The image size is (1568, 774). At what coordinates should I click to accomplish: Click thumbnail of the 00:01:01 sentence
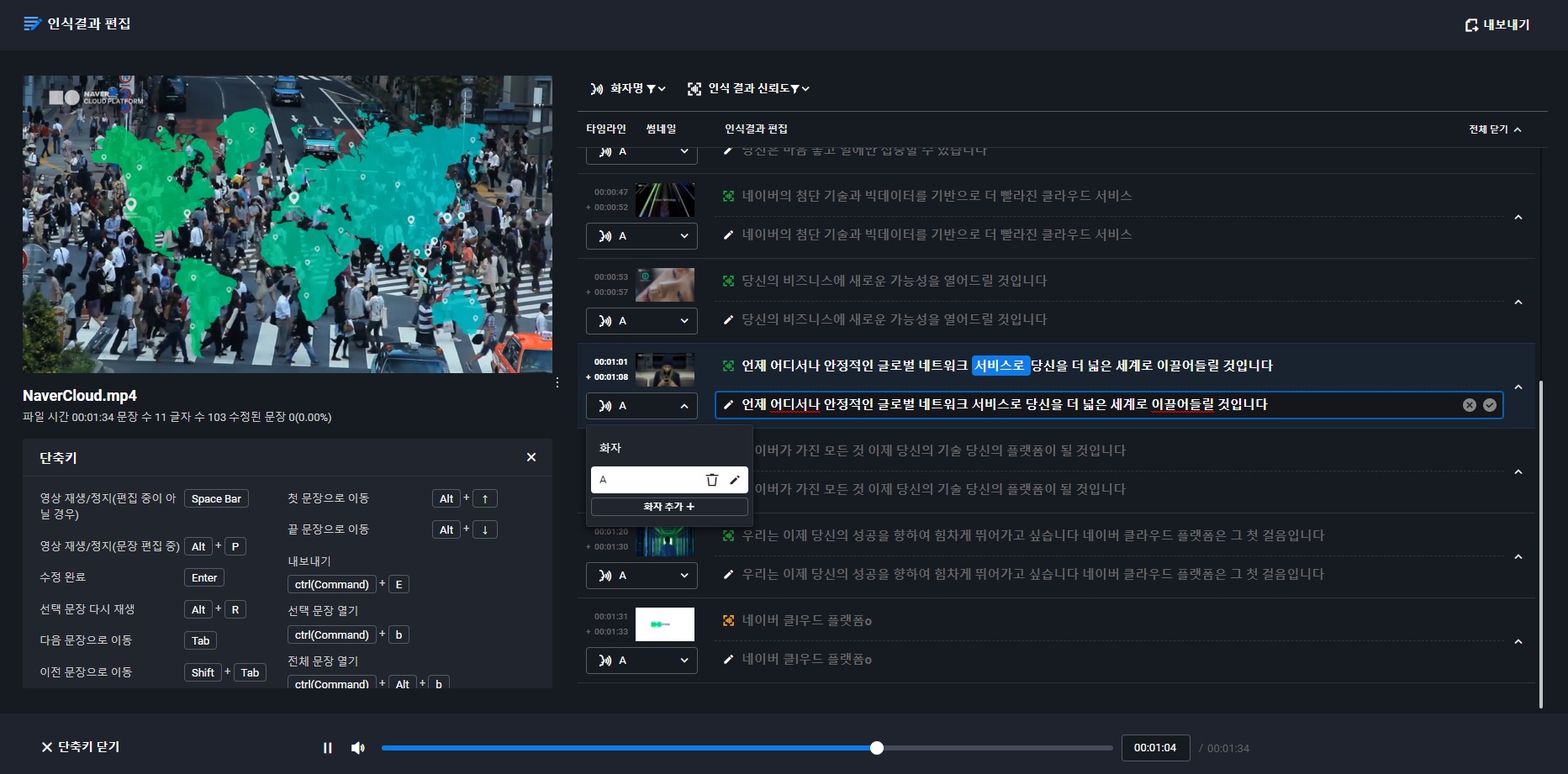click(x=665, y=370)
